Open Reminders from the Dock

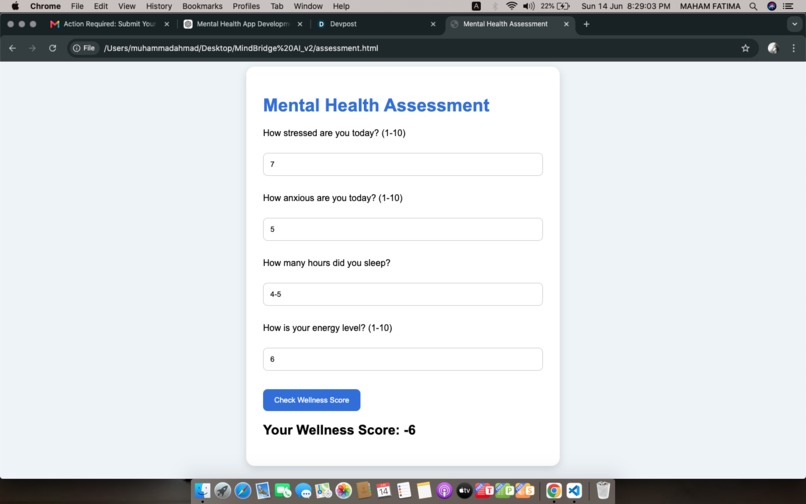click(404, 490)
